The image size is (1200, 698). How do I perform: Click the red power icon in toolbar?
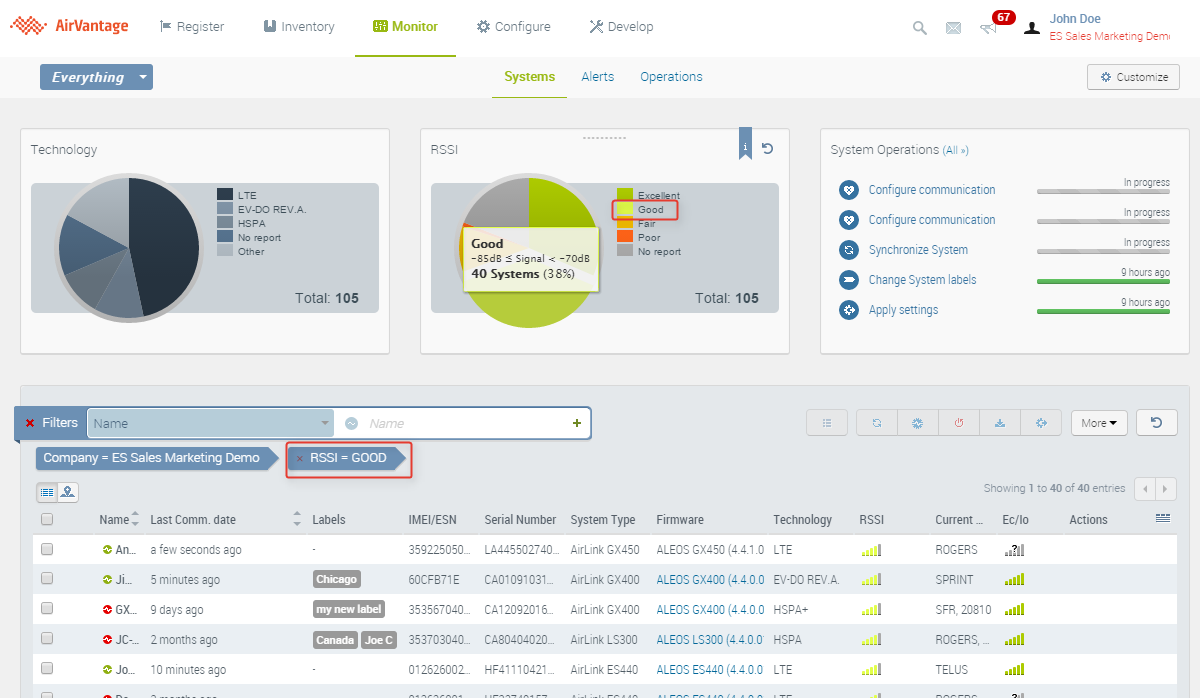958,423
